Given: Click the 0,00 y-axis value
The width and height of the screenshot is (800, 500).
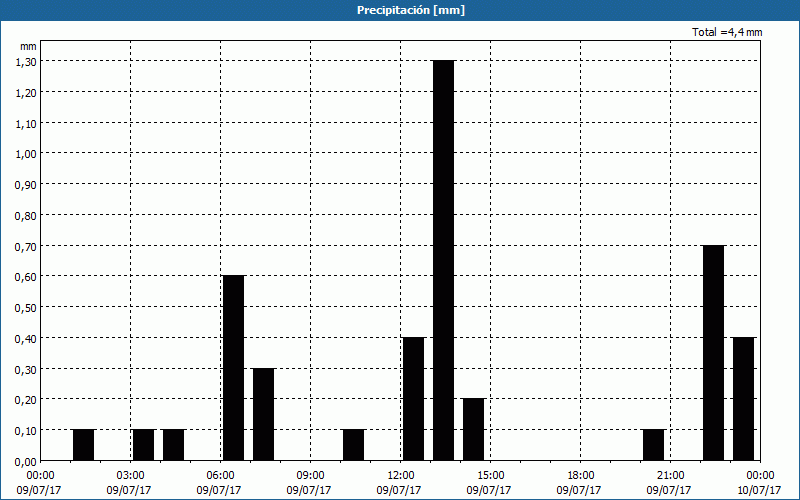Looking at the screenshot, I should 26,462.
